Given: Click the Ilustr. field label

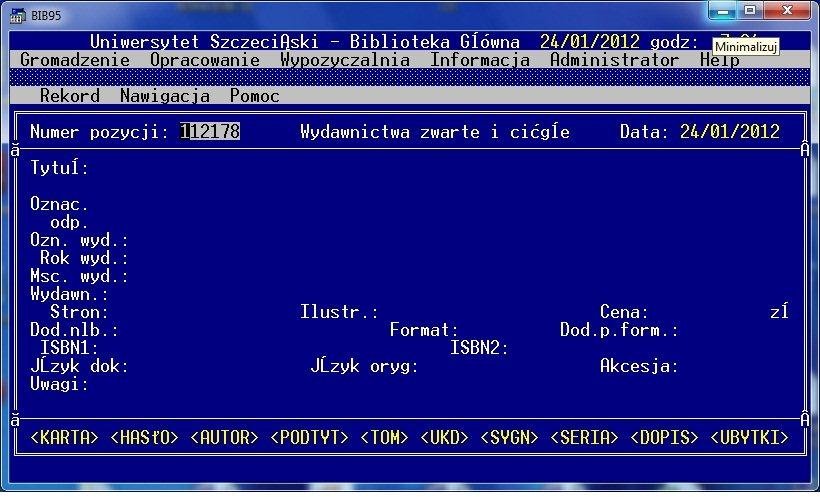Looking at the screenshot, I should coord(339,312).
